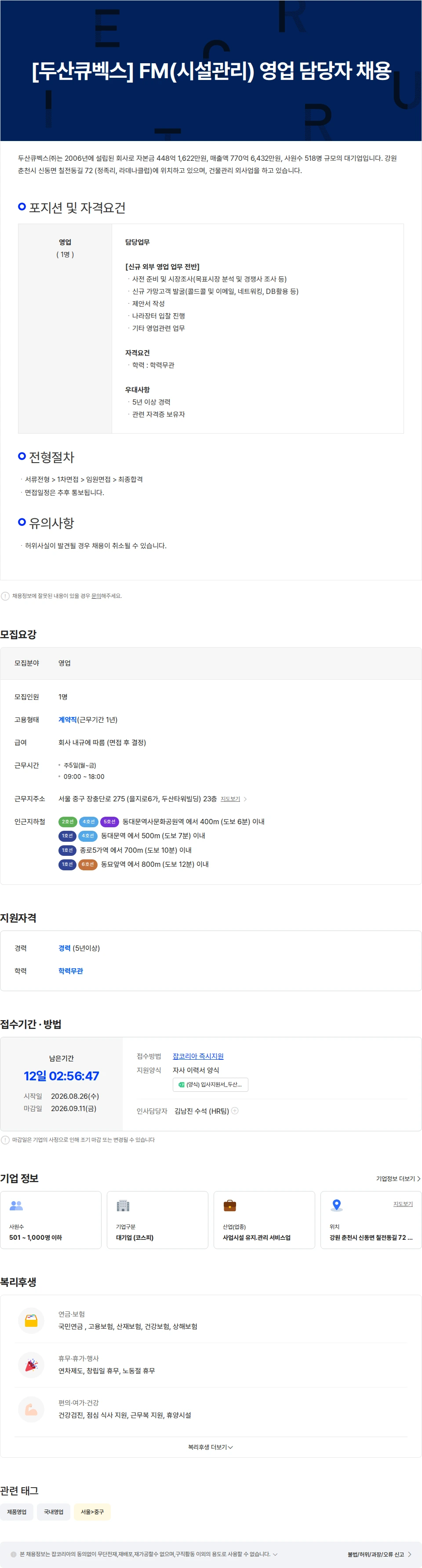Click the green 2호선 badge for 동대문역사문화공원역

[x=68, y=822]
